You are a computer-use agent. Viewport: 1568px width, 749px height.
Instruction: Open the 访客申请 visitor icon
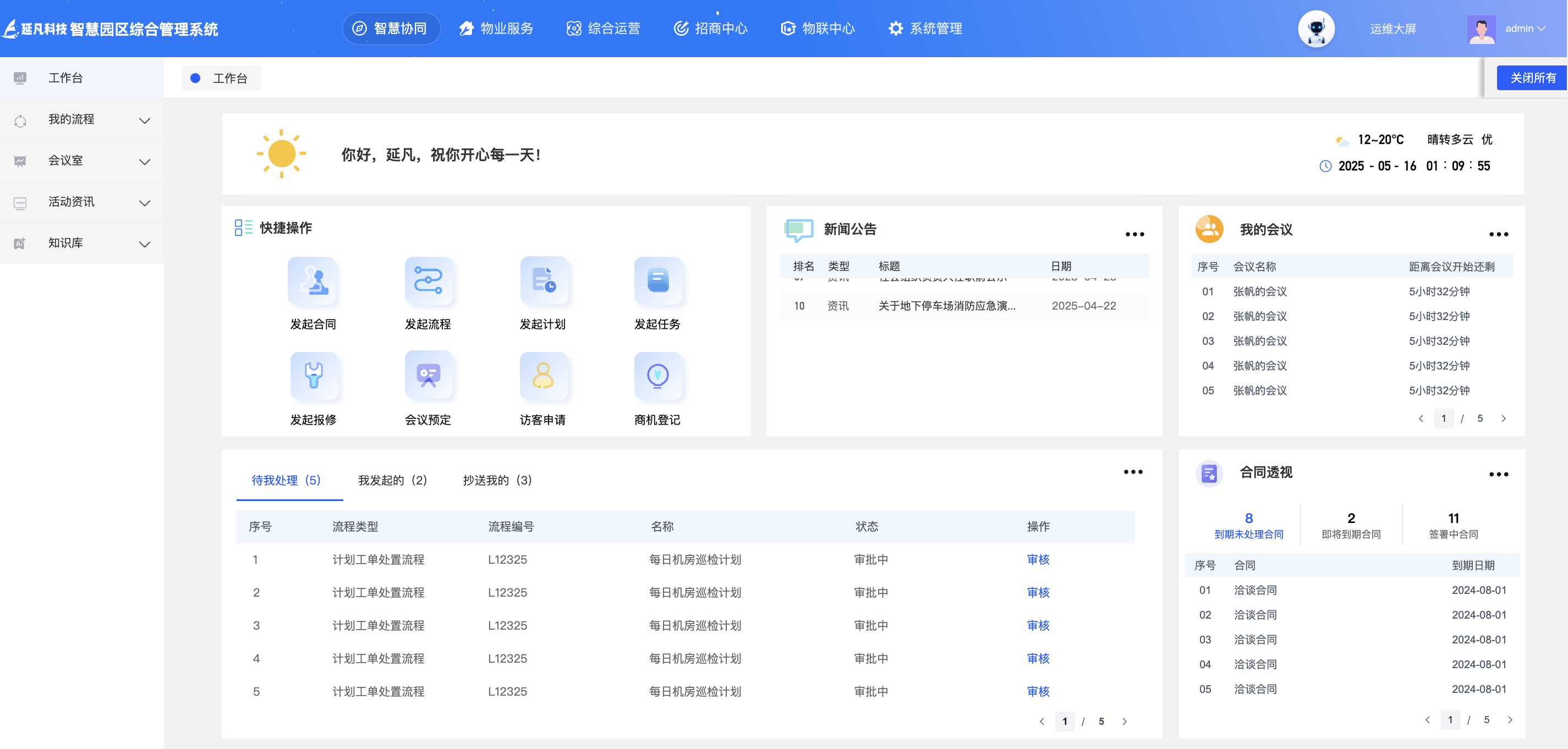543,376
